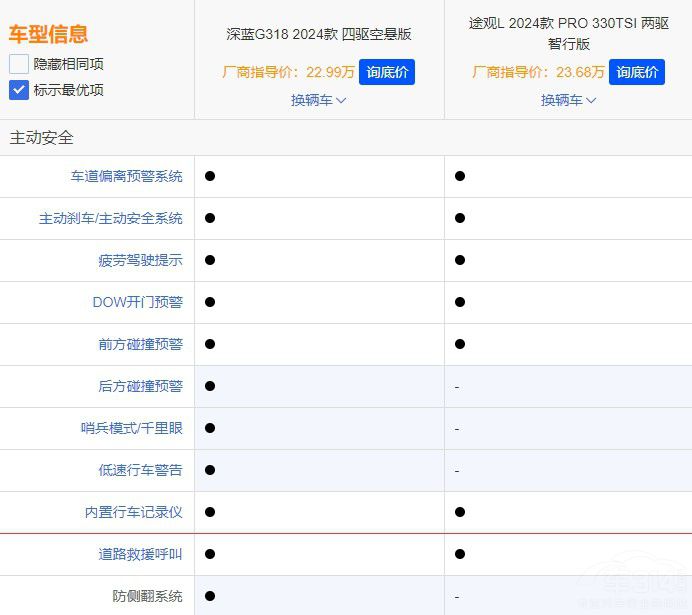The image size is (692, 615).
Task: Open 前方碰撞预警 feature explanation
Action: pyautogui.click(x=140, y=344)
